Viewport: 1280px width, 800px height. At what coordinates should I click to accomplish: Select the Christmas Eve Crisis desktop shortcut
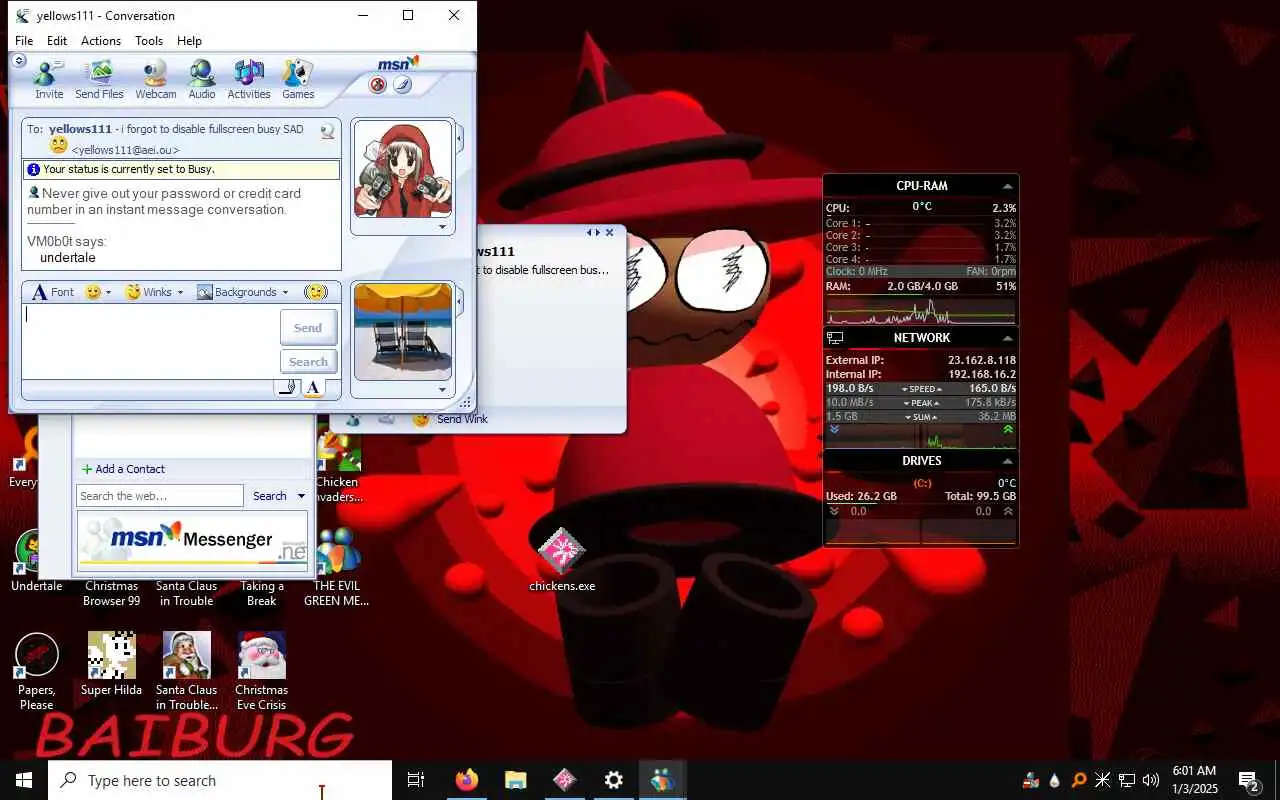point(261,672)
